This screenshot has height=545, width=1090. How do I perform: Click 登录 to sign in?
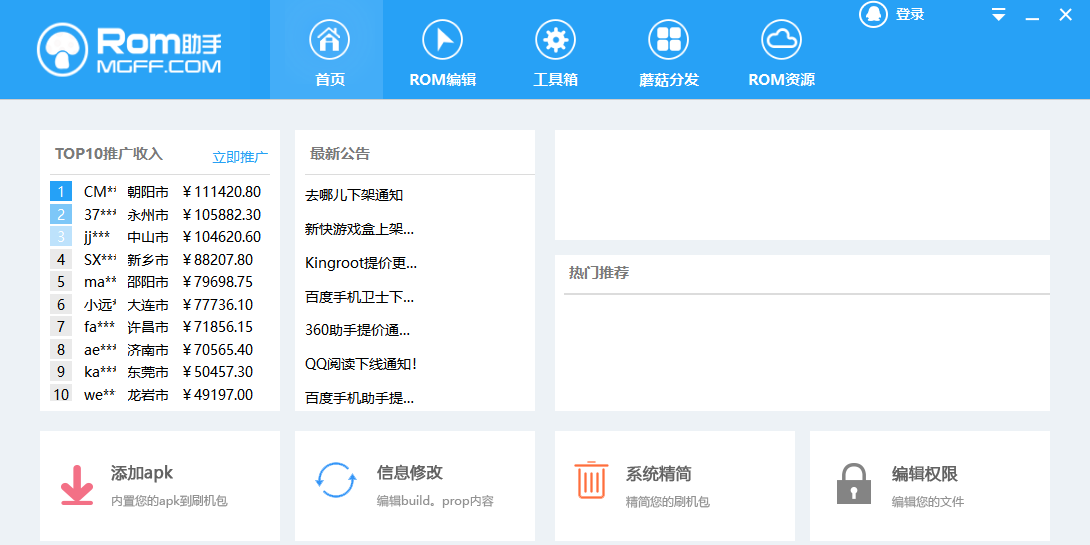pos(910,15)
